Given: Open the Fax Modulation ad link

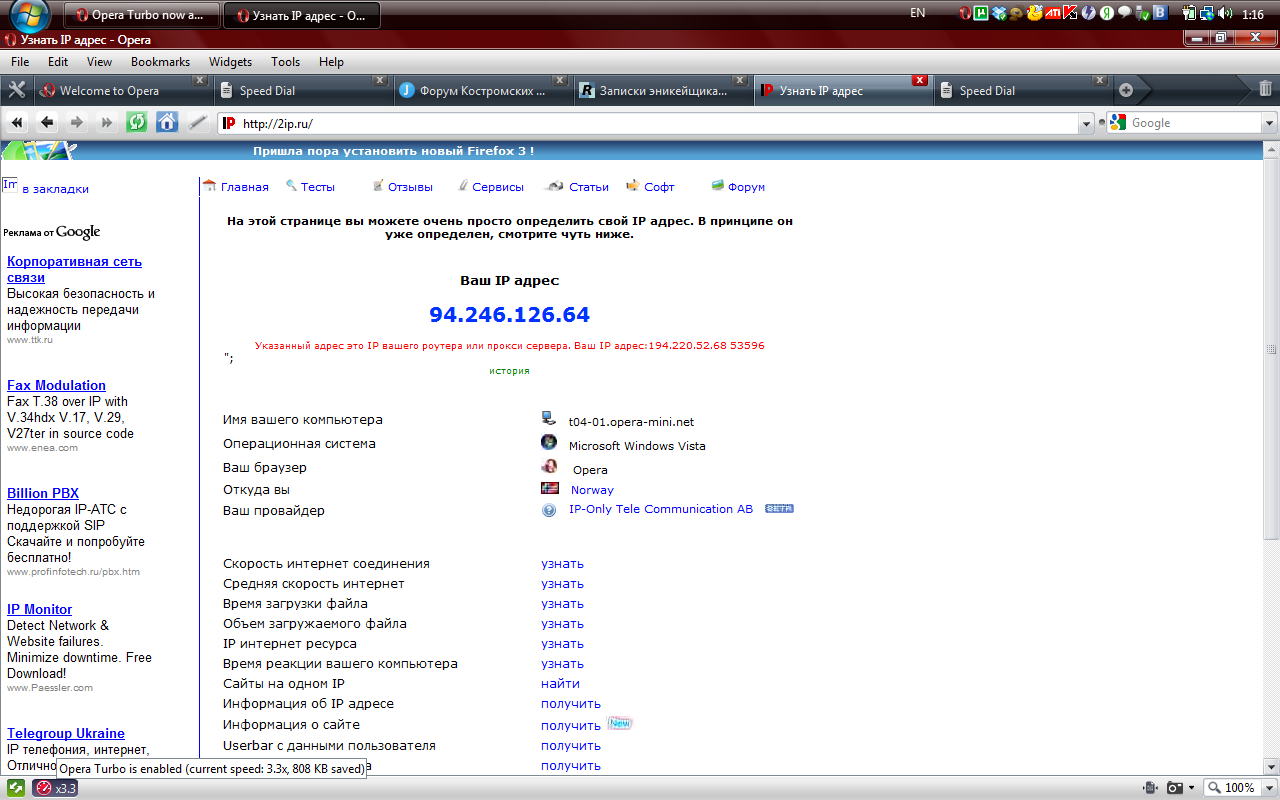Looking at the screenshot, I should [56, 385].
